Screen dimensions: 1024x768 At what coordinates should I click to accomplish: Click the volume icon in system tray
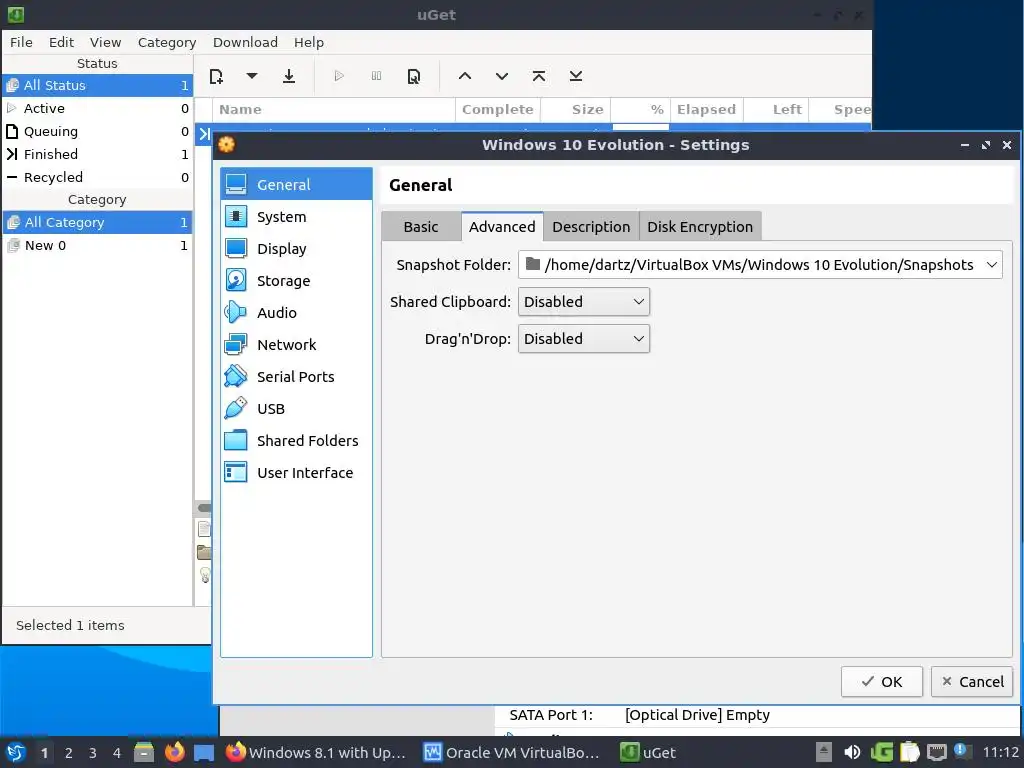coord(852,753)
